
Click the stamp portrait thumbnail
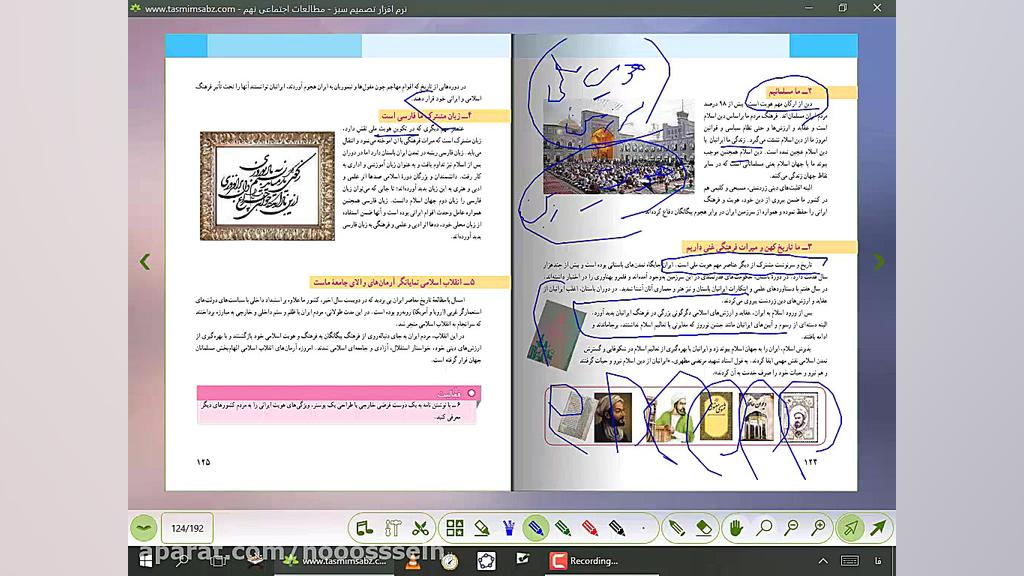tap(799, 417)
